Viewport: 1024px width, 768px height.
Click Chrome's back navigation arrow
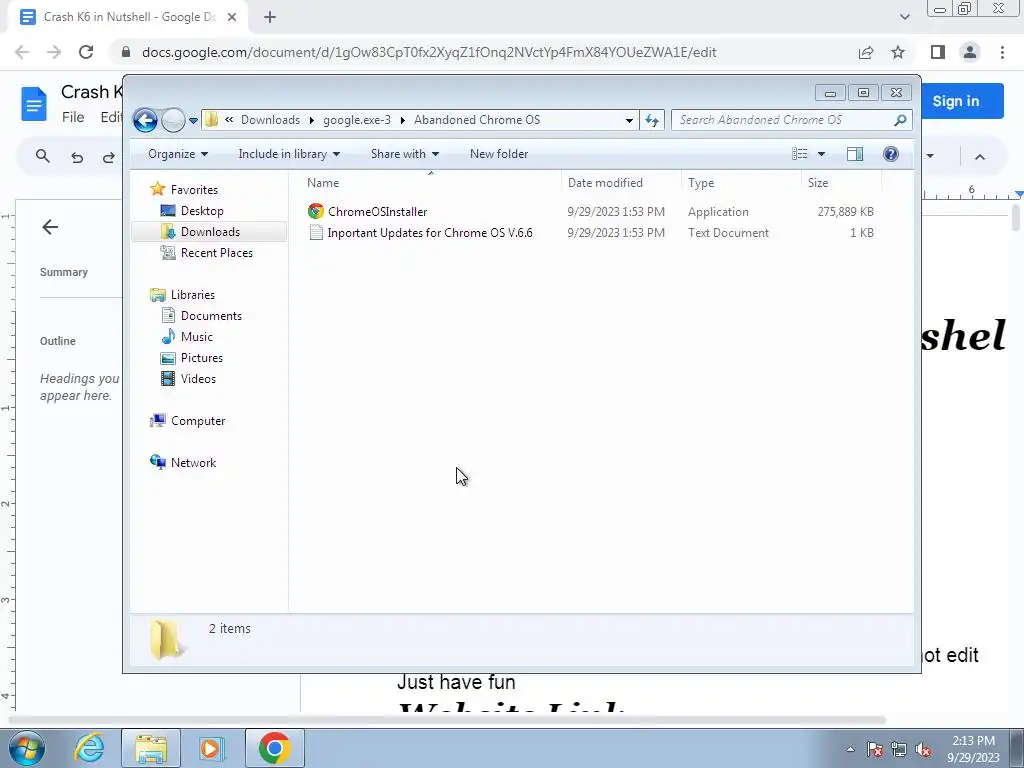click(22, 52)
